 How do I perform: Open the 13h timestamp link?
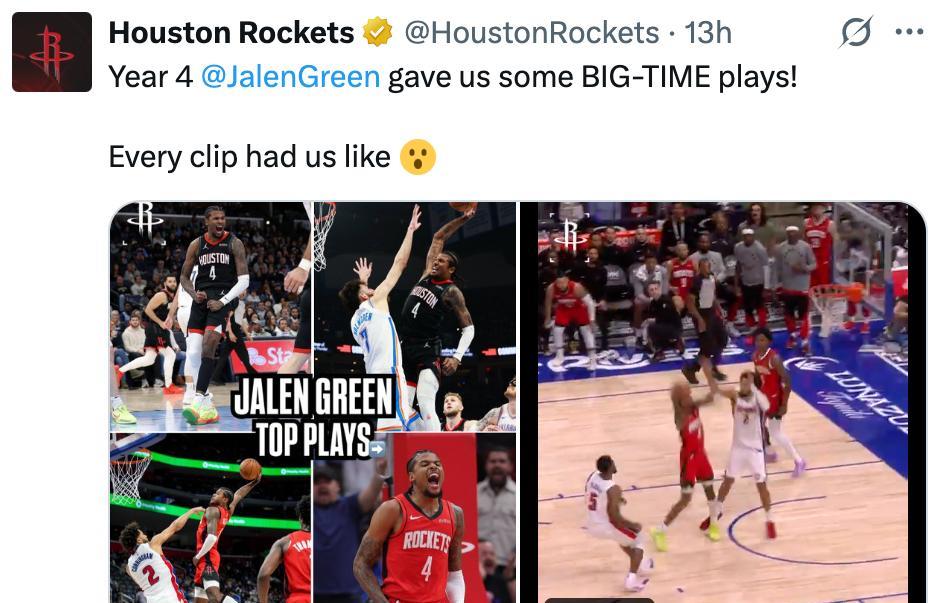[708, 32]
